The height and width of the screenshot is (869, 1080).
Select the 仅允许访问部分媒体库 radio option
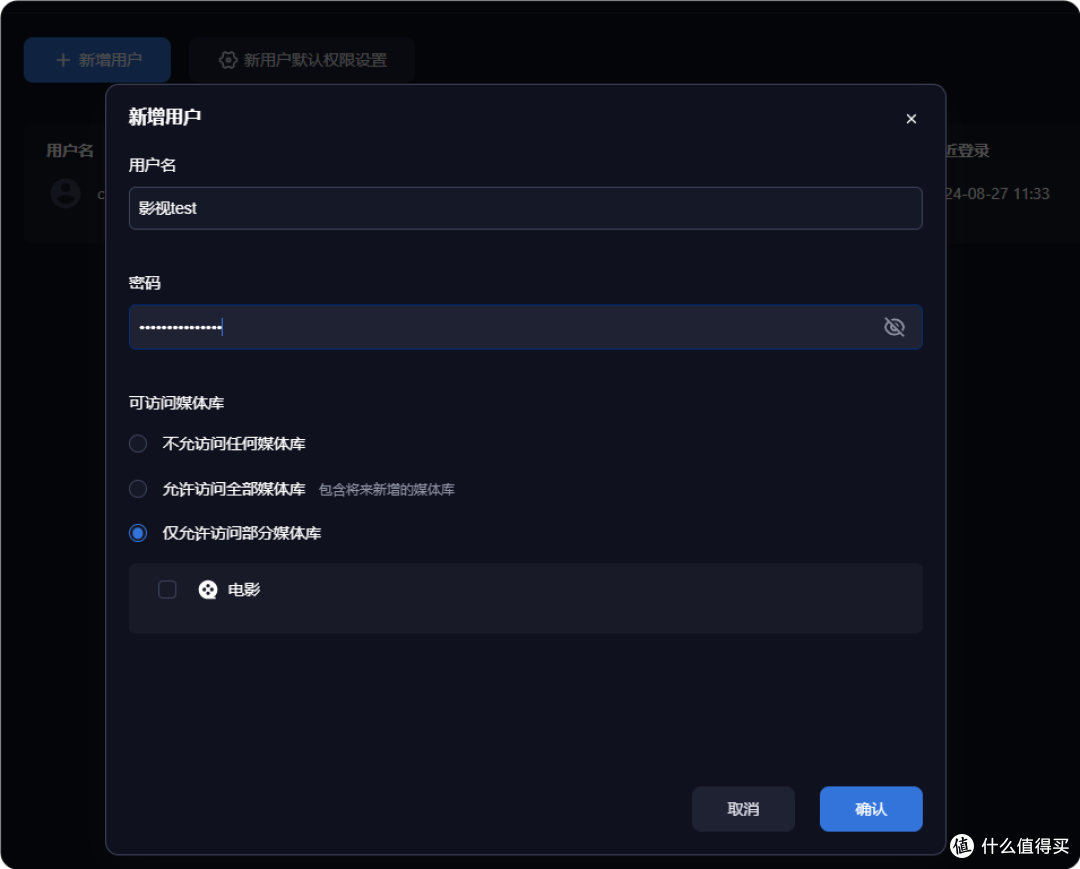[138, 533]
